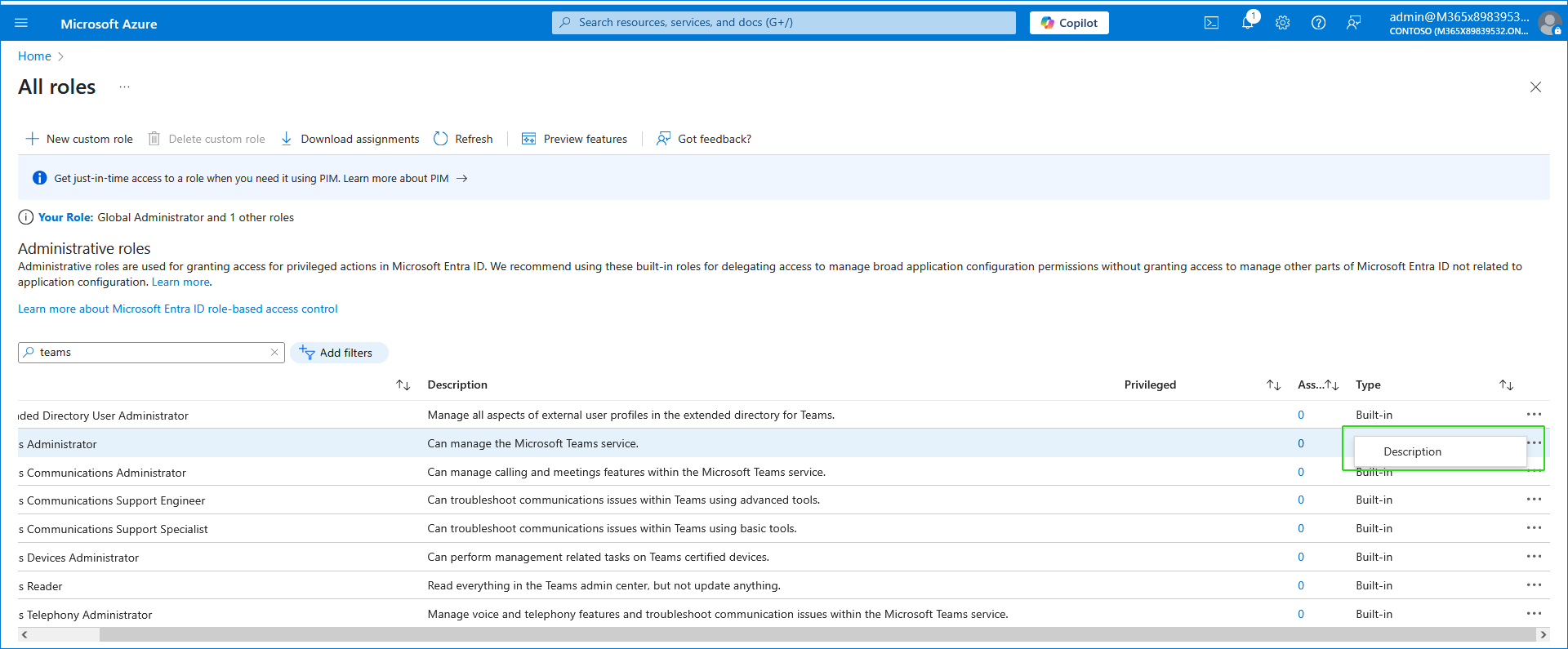1568x649 pixels.
Task: Follow the Learn more about PIM arrow
Action: pyautogui.click(x=462, y=178)
